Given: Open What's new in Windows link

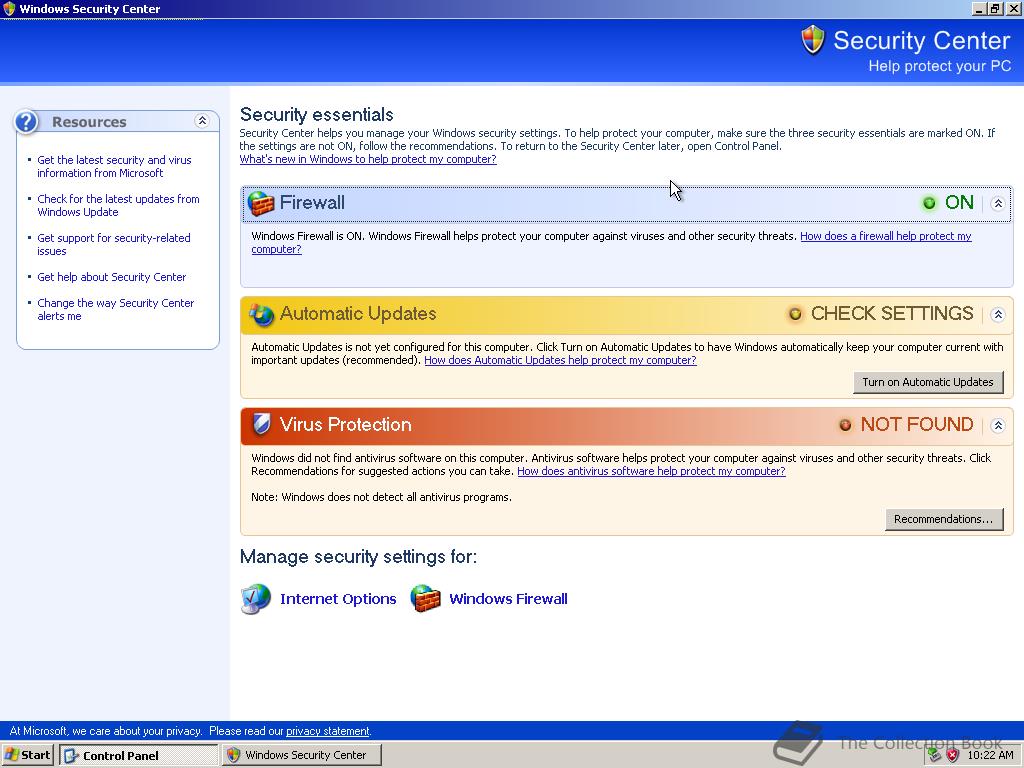Looking at the screenshot, I should [x=368, y=159].
